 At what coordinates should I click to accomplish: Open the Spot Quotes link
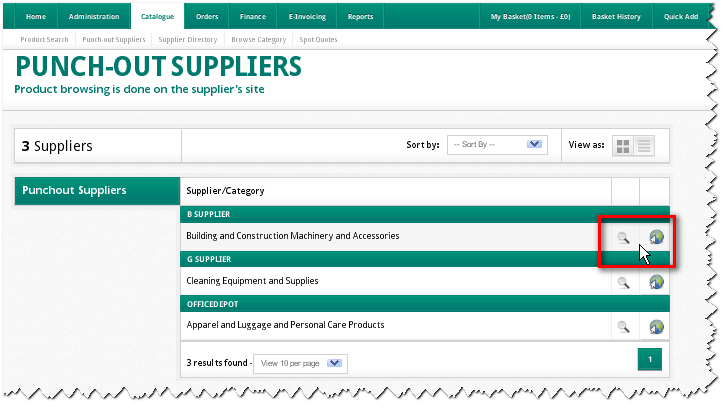tap(318, 40)
